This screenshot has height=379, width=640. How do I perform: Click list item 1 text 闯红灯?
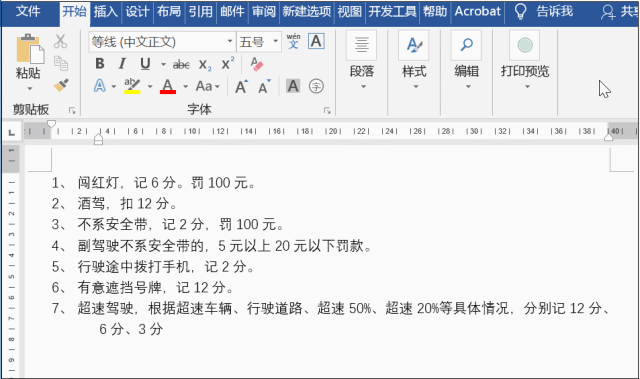[98, 183]
